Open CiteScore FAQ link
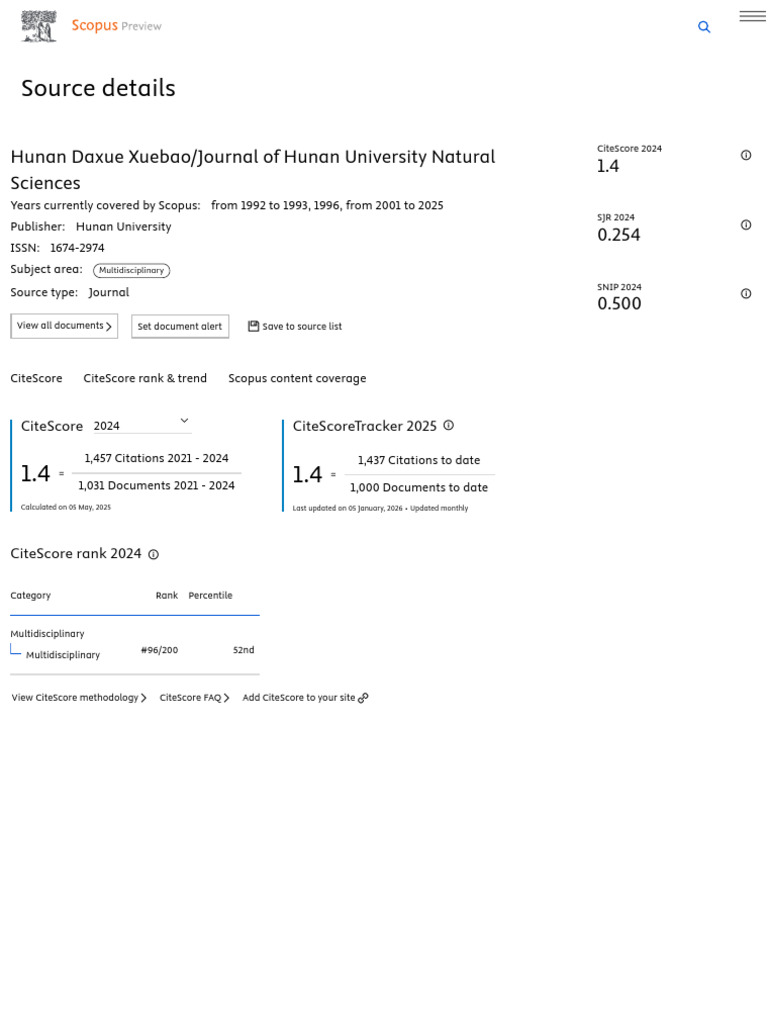Viewport: 768px width, 1024px height. 194,698
